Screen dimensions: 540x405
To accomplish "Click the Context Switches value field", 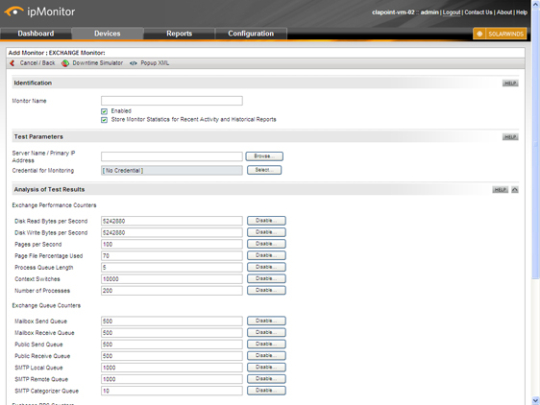I will (x=172, y=279).
